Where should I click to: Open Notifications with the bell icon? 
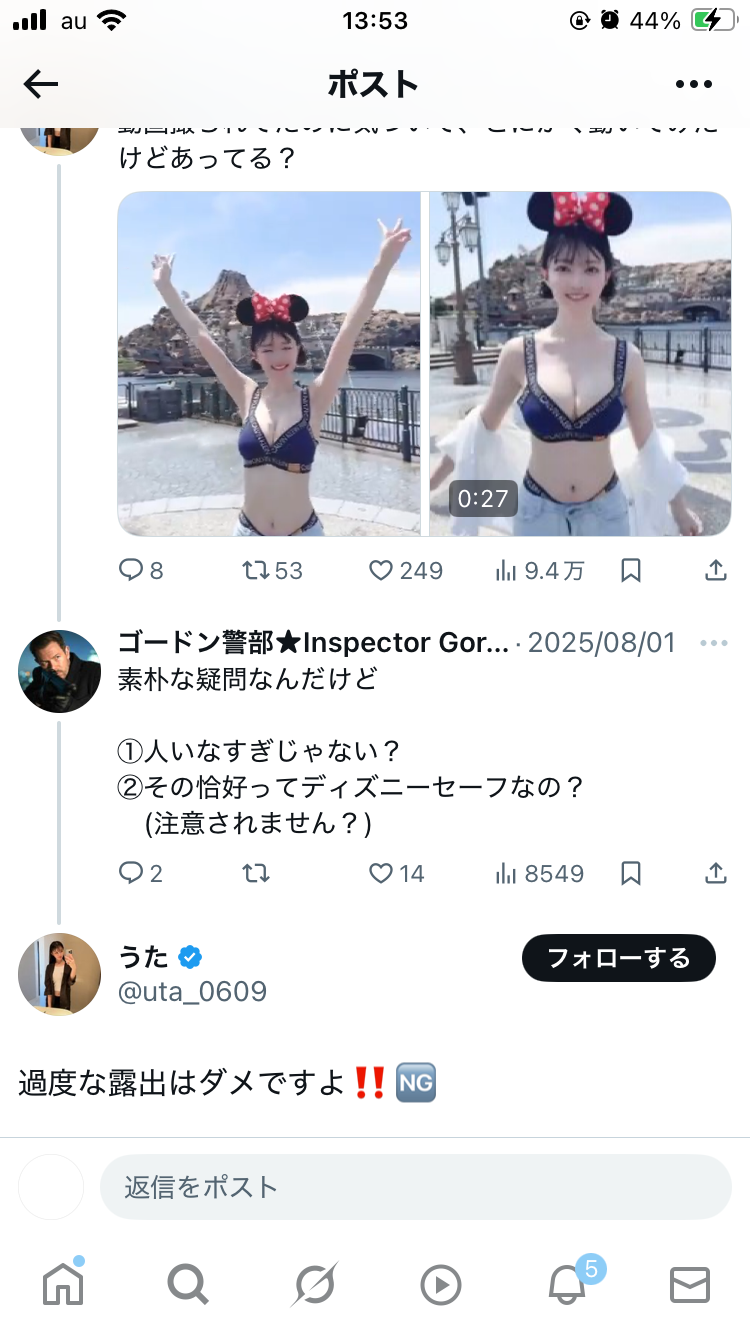[x=567, y=1283]
